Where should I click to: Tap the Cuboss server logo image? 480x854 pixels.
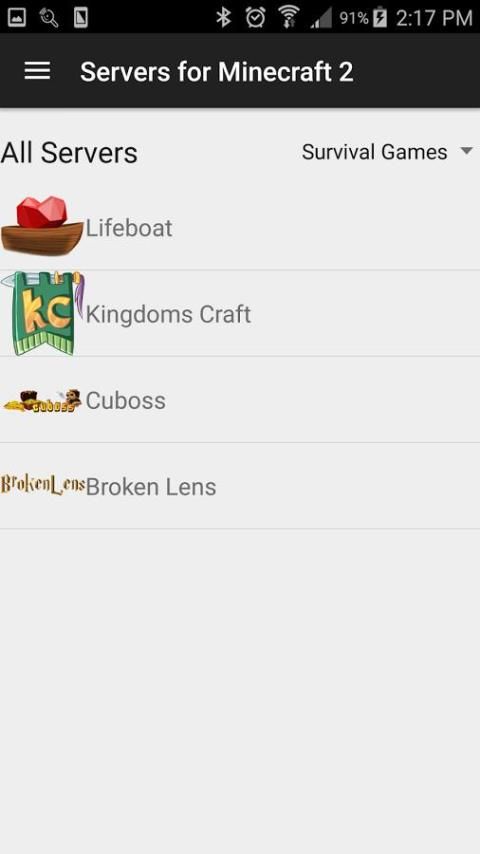(42, 400)
